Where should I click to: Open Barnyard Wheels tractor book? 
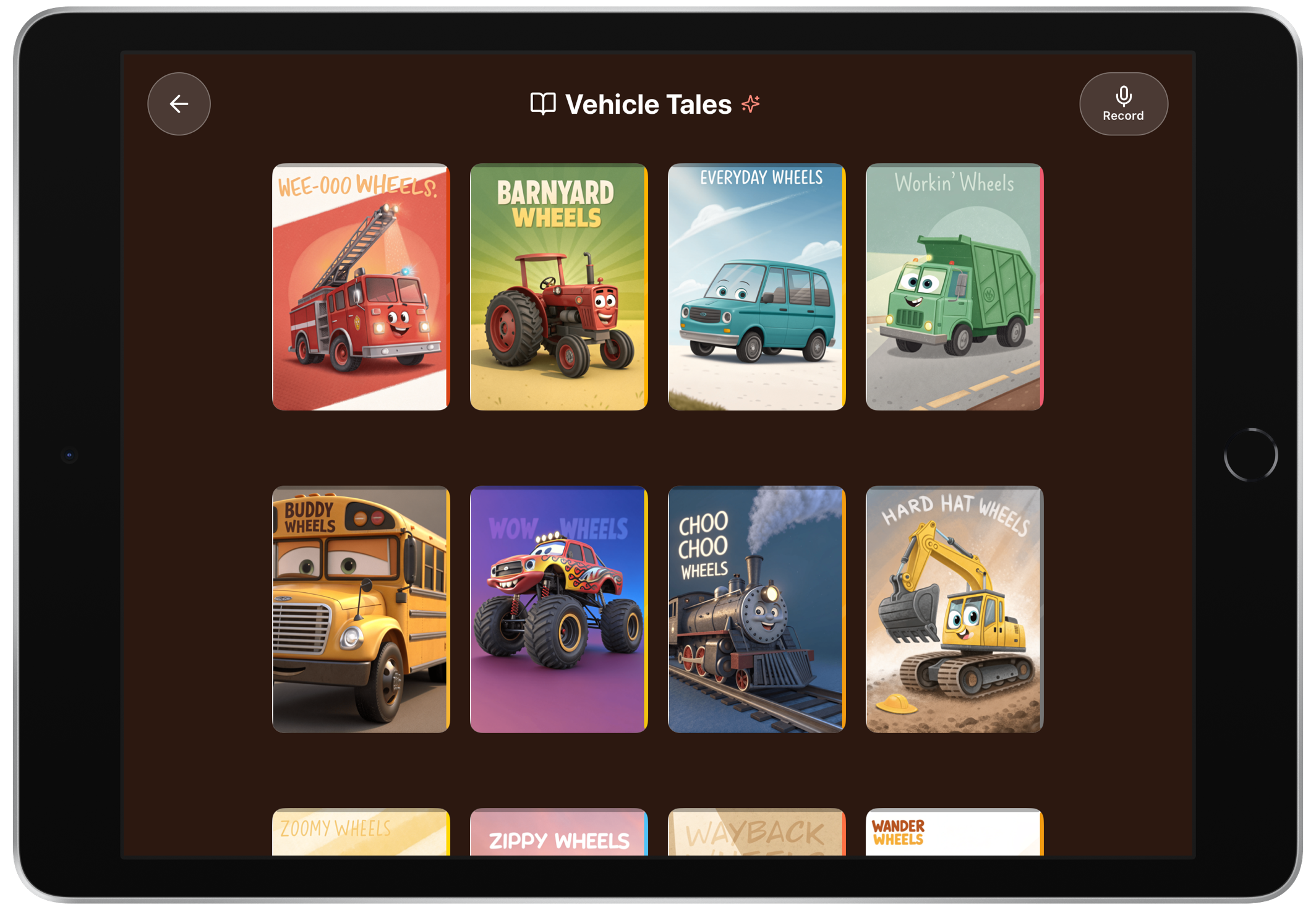coord(558,287)
